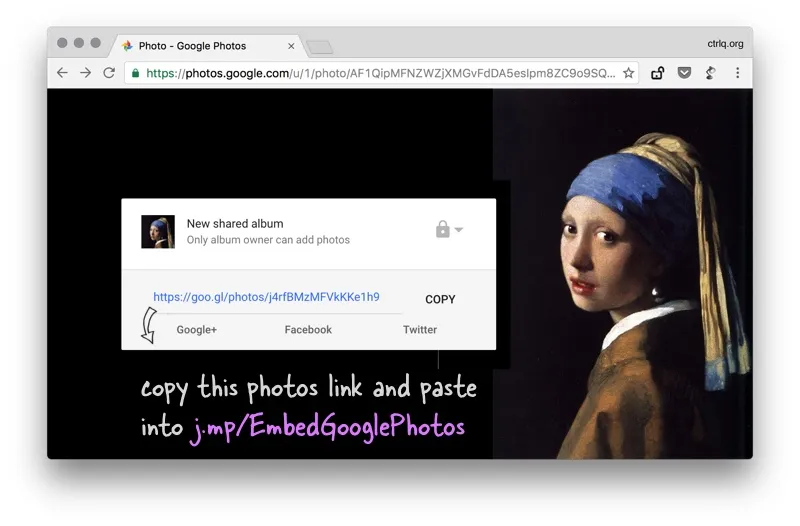The width and height of the screenshot is (800, 526).
Task: Open a new browser tab
Action: [x=320, y=47]
